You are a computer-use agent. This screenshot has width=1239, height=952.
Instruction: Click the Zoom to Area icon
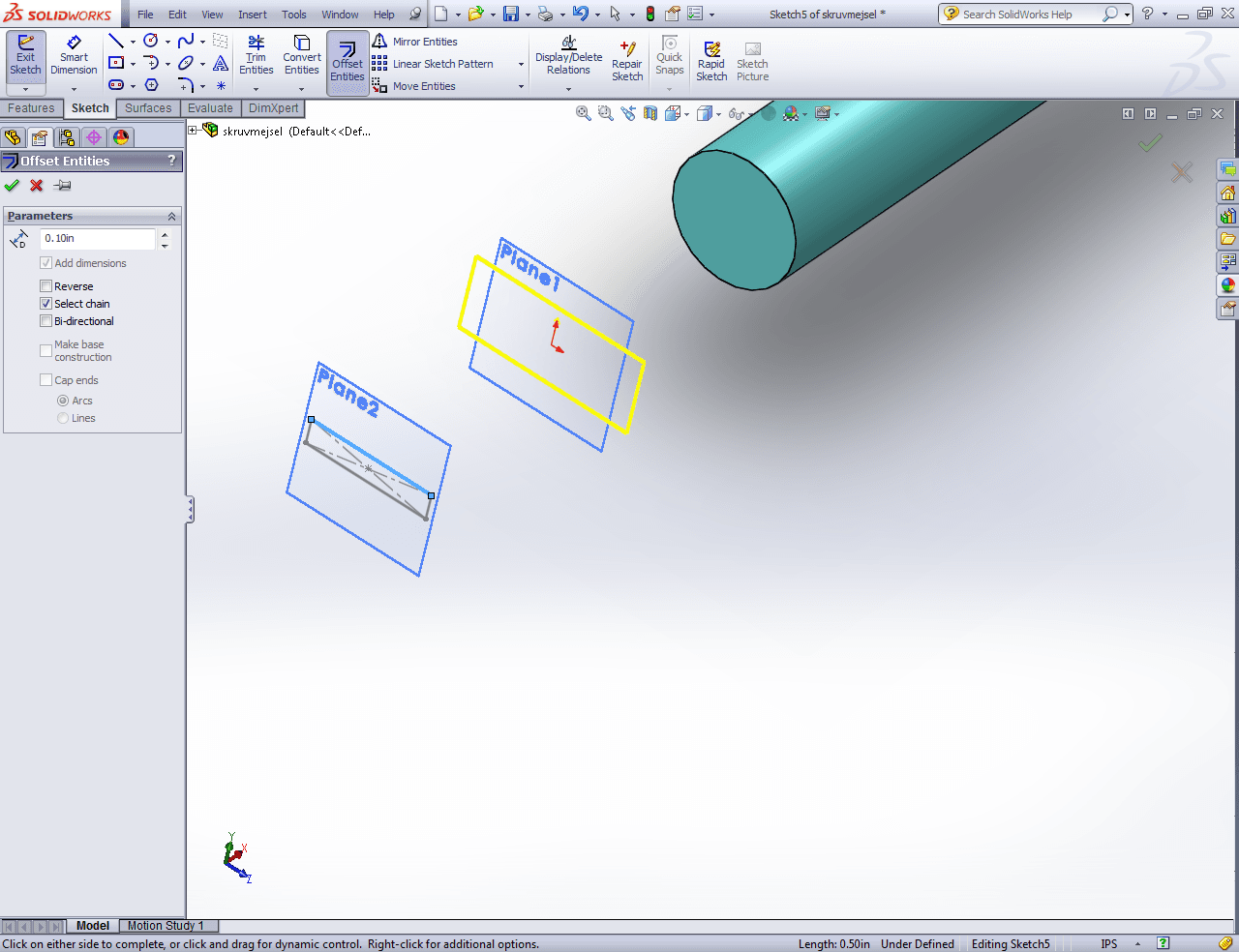[x=606, y=113]
